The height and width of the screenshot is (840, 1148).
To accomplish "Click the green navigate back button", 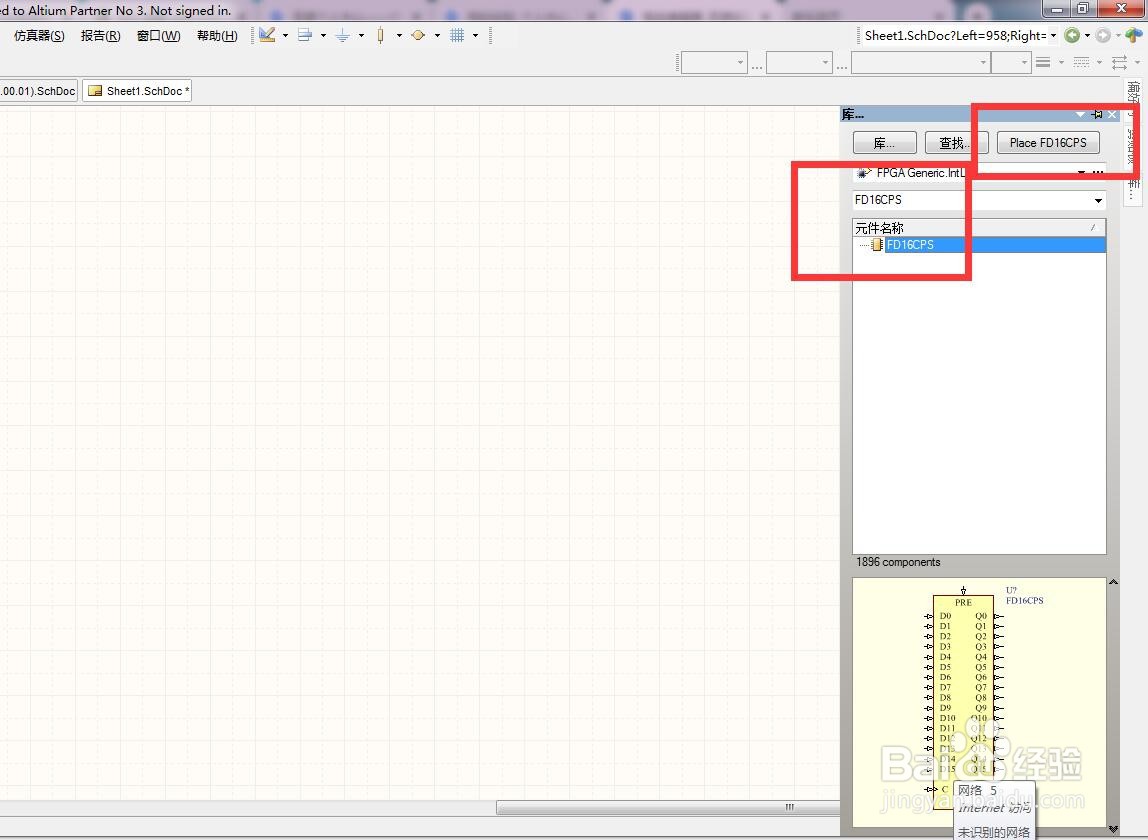I will 1072,35.
